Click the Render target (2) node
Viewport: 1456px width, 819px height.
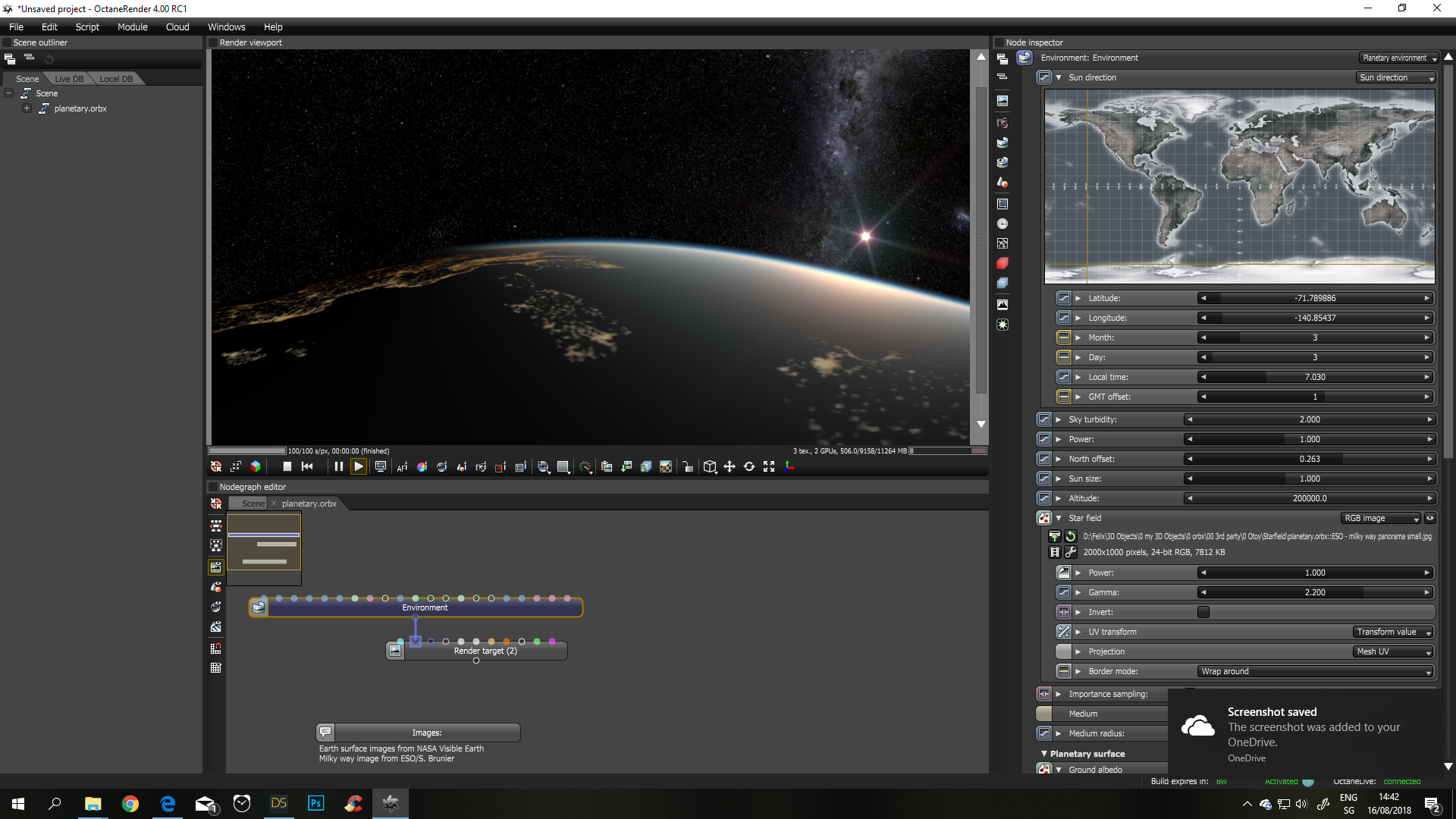point(485,651)
